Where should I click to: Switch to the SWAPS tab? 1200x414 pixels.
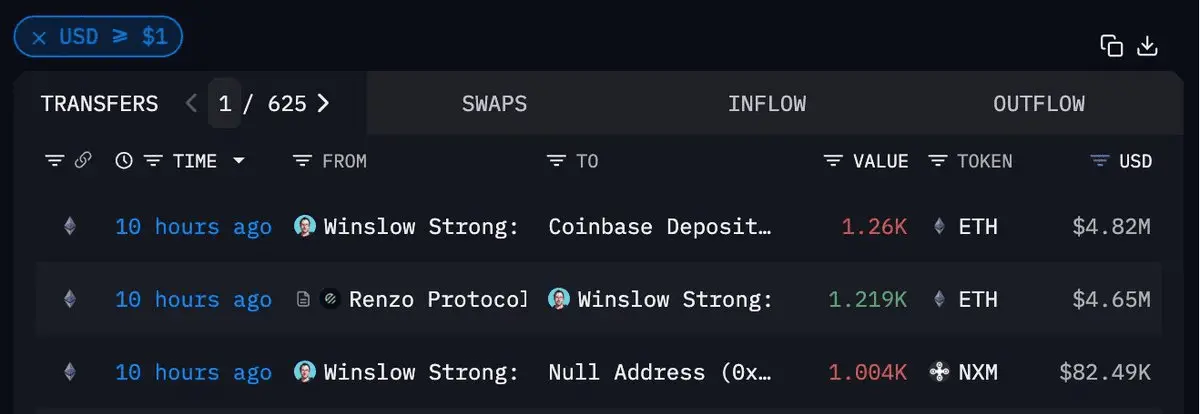click(x=494, y=103)
